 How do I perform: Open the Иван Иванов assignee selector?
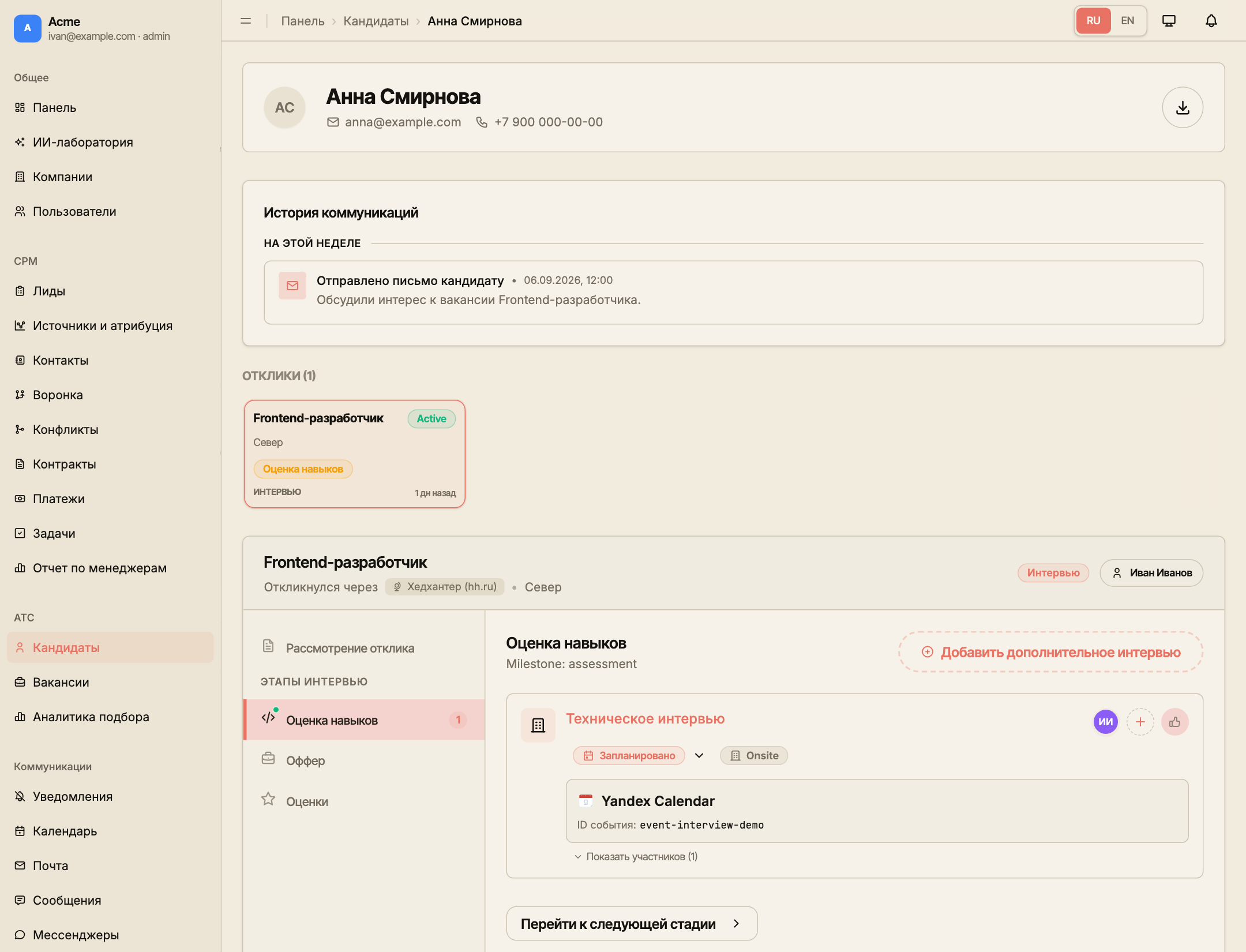coord(1151,573)
